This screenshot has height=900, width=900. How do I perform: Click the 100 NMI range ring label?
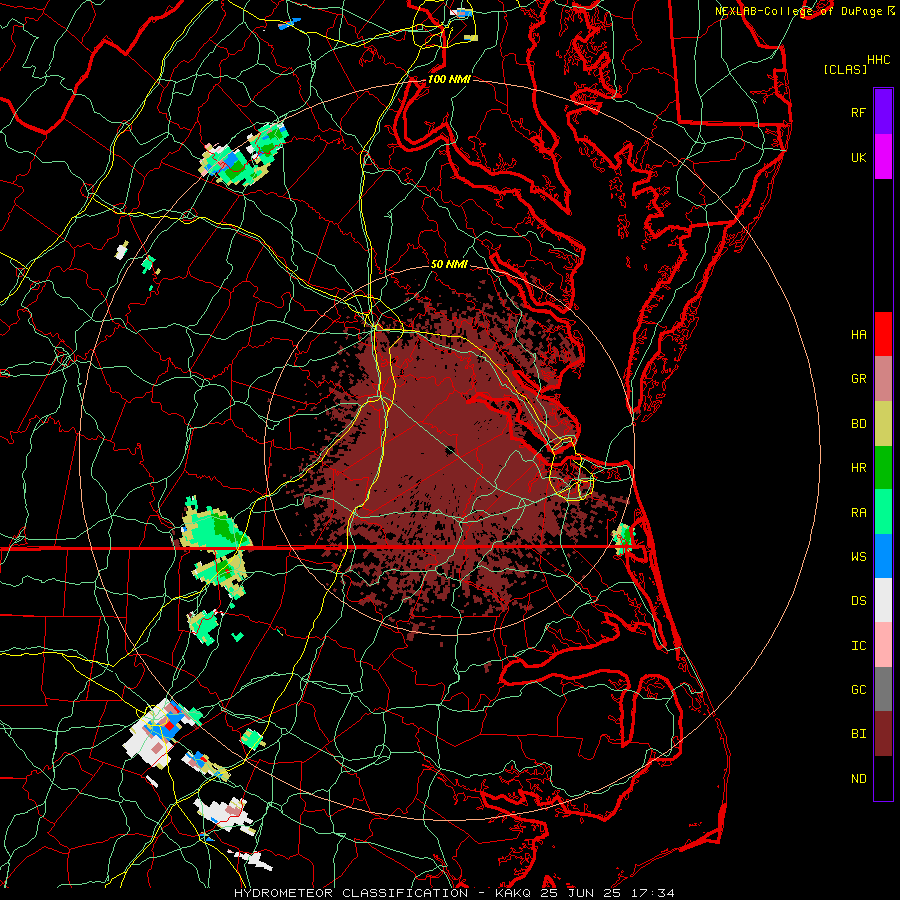449,79
